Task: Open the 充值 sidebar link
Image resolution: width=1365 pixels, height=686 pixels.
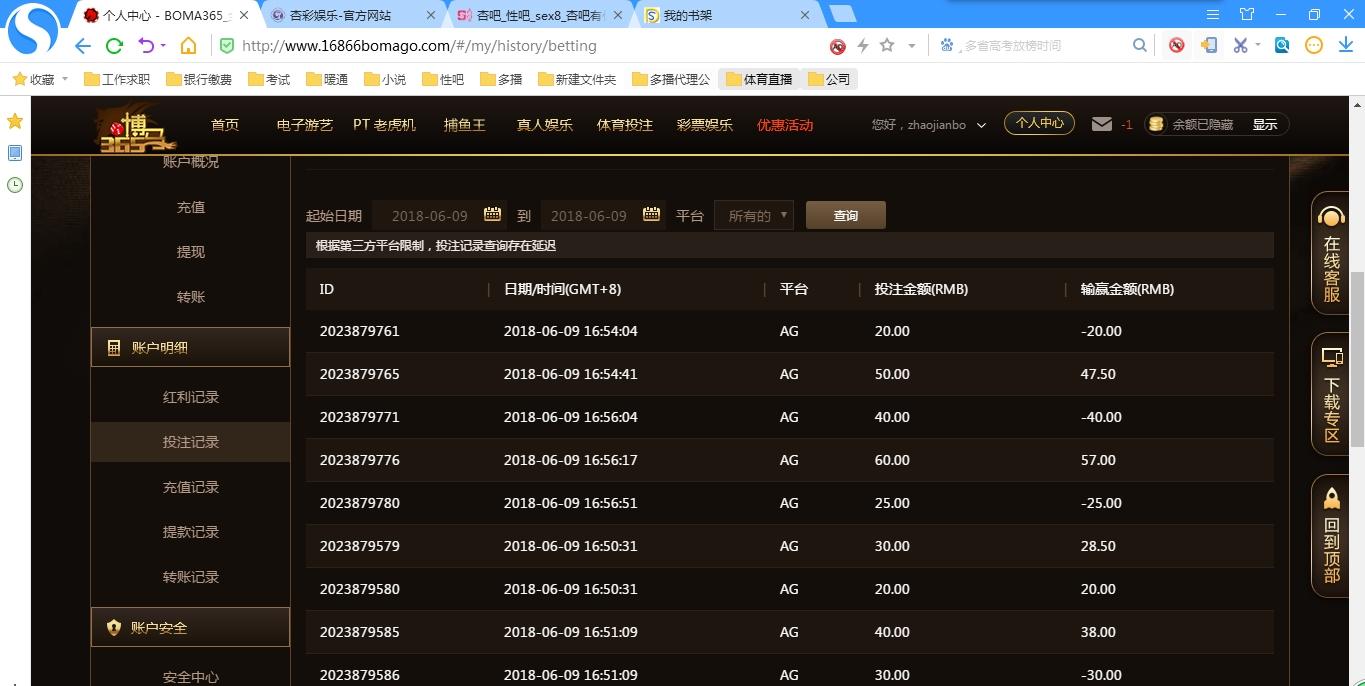Action: click(x=191, y=207)
